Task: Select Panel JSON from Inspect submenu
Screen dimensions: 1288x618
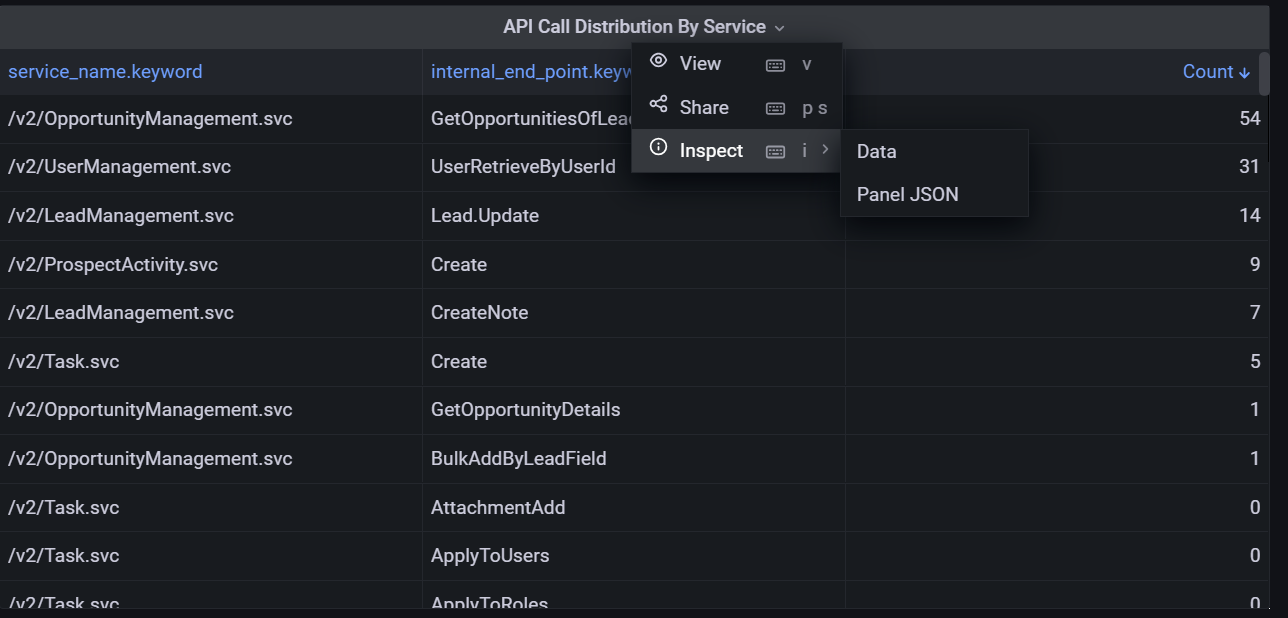Action: [x=907, y=195]
